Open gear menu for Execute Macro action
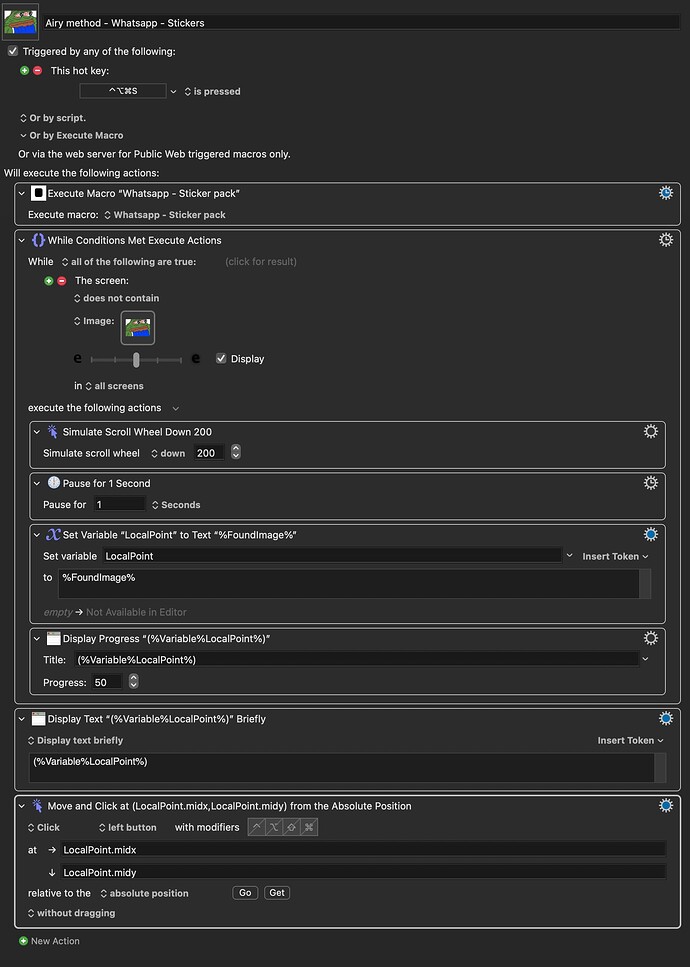690x967 pixels. pyautogui.click(x=666, y=193)
